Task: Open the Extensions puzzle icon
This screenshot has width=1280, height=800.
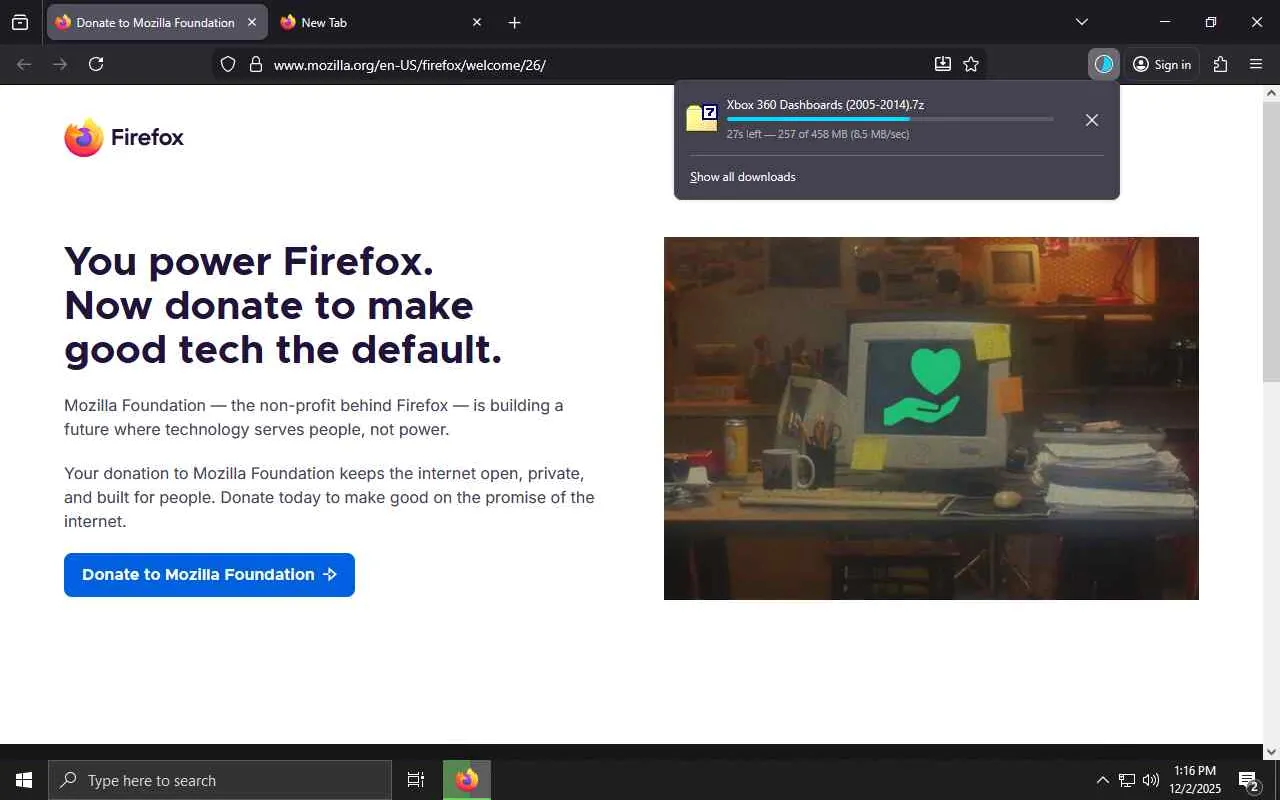Action: 1220,64
